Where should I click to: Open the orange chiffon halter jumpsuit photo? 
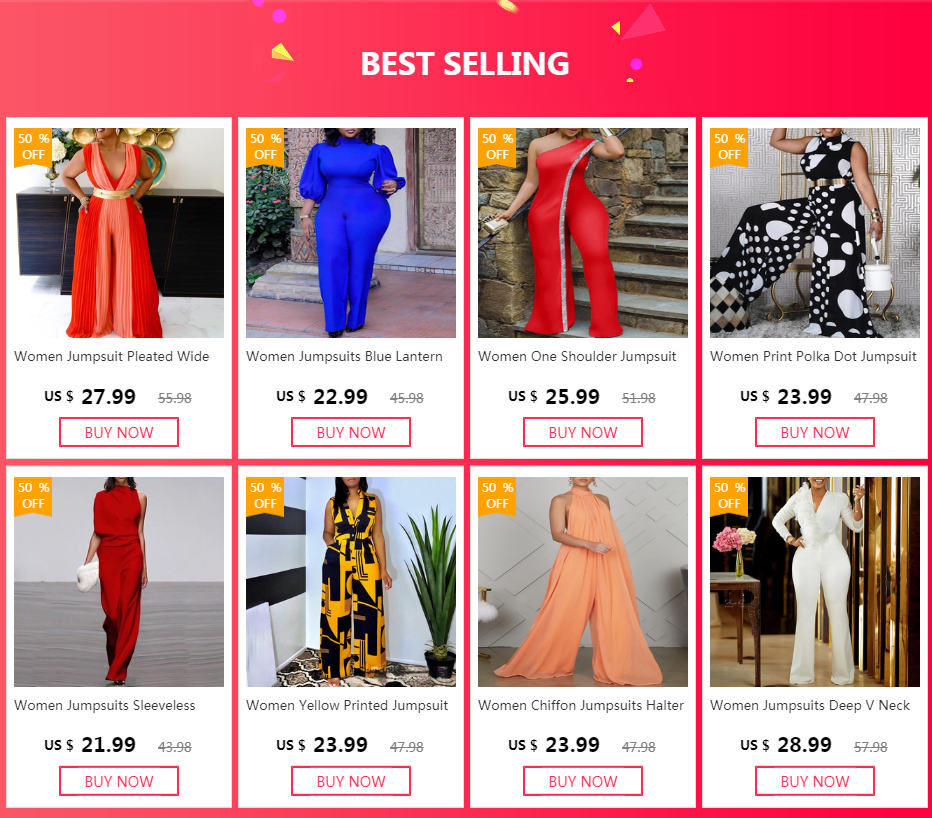[x=583, y=582]
